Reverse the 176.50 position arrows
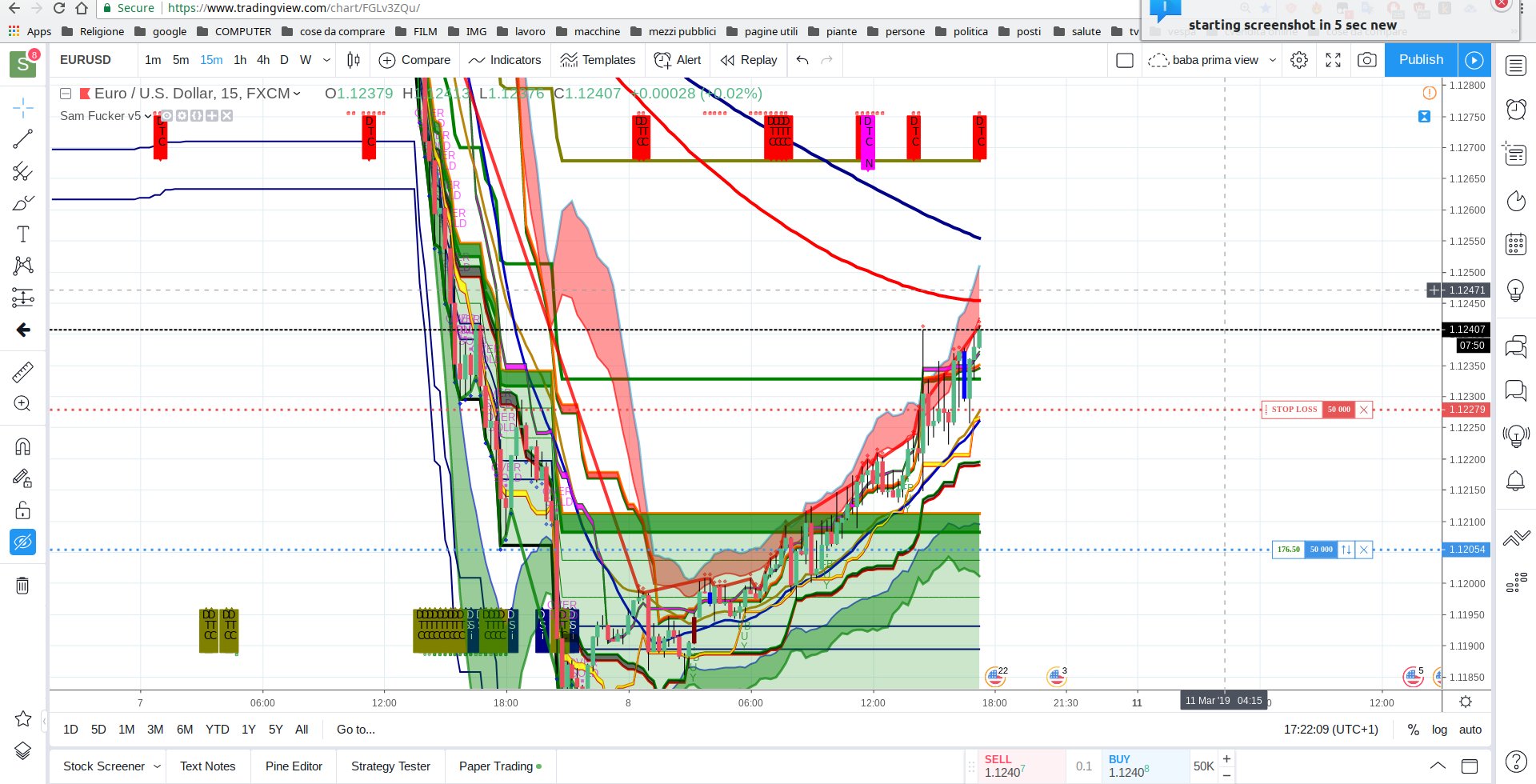 click(x=1346, y=550)
